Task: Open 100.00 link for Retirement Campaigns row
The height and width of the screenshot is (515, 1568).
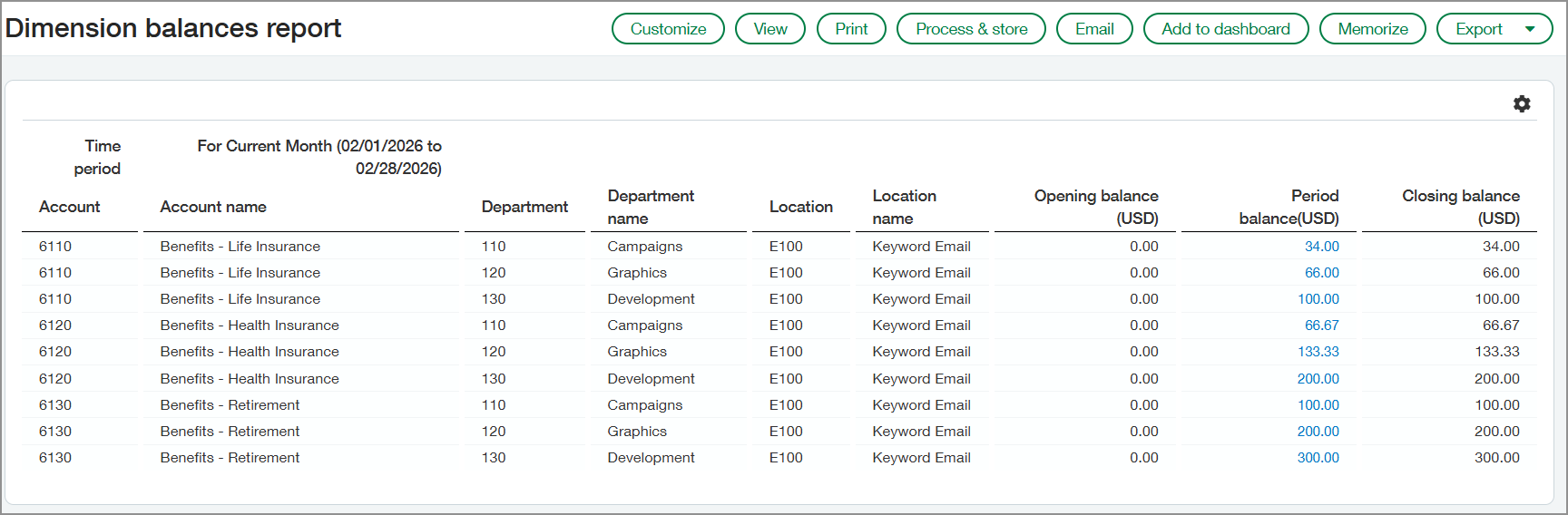Action: [x=1318, y=405]
